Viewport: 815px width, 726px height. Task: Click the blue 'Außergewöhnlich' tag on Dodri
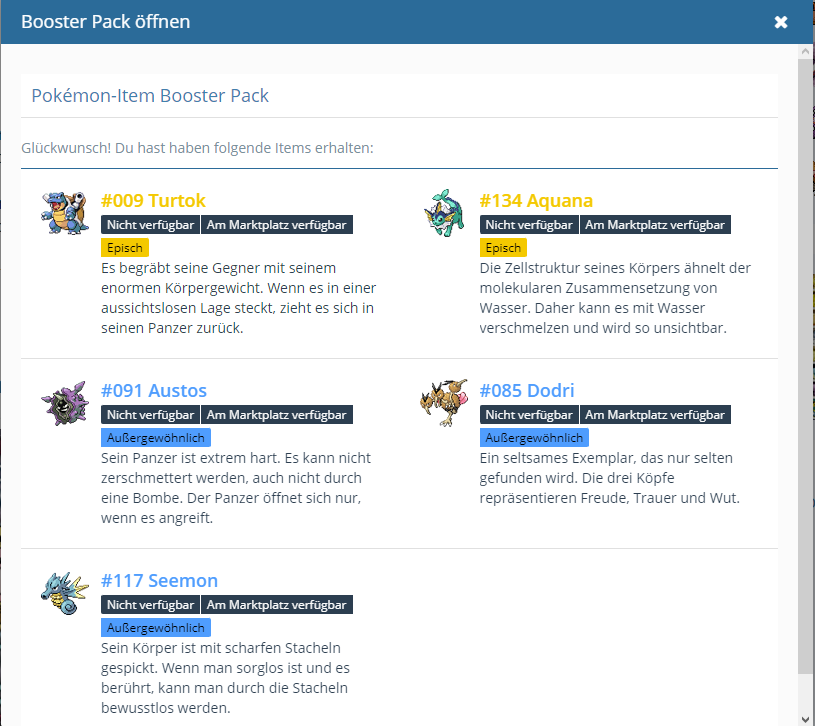tap(534, 438)
